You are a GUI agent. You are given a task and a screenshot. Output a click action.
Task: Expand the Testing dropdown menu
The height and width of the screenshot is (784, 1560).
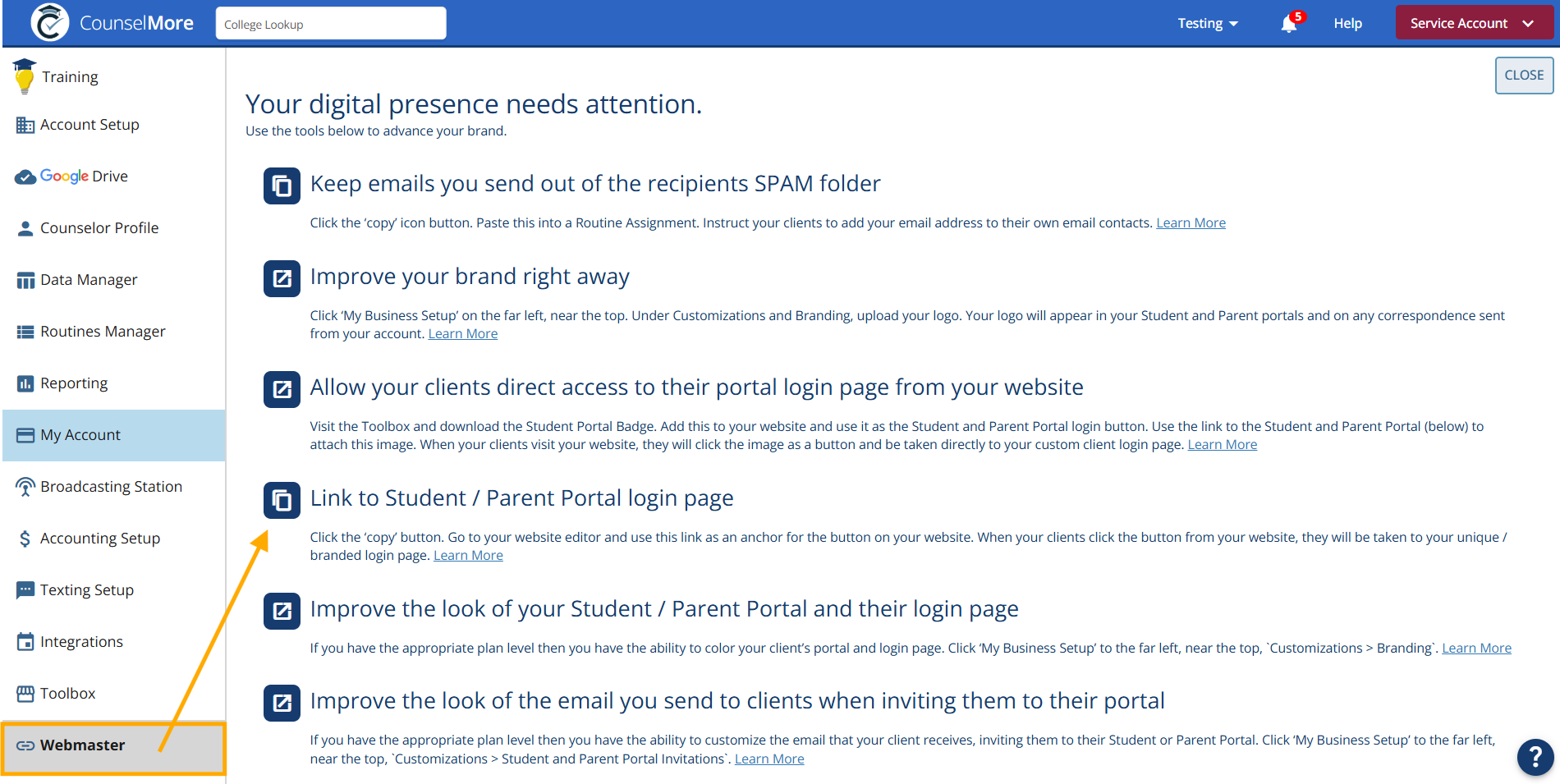(x=1207, y=24)
